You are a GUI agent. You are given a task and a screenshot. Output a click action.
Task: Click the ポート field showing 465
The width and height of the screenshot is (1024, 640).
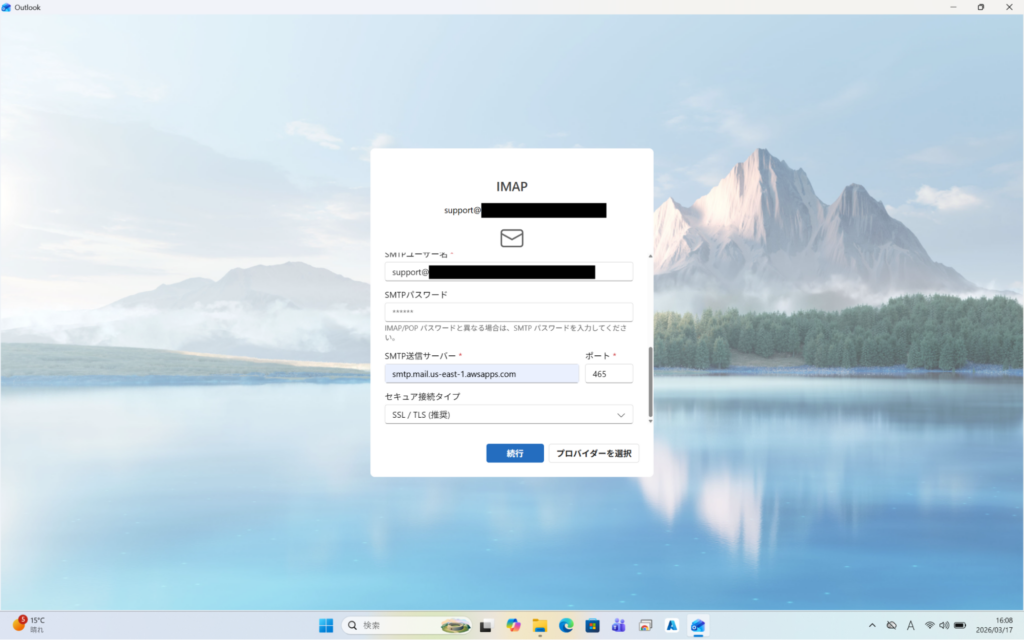[x=608, y=373]
